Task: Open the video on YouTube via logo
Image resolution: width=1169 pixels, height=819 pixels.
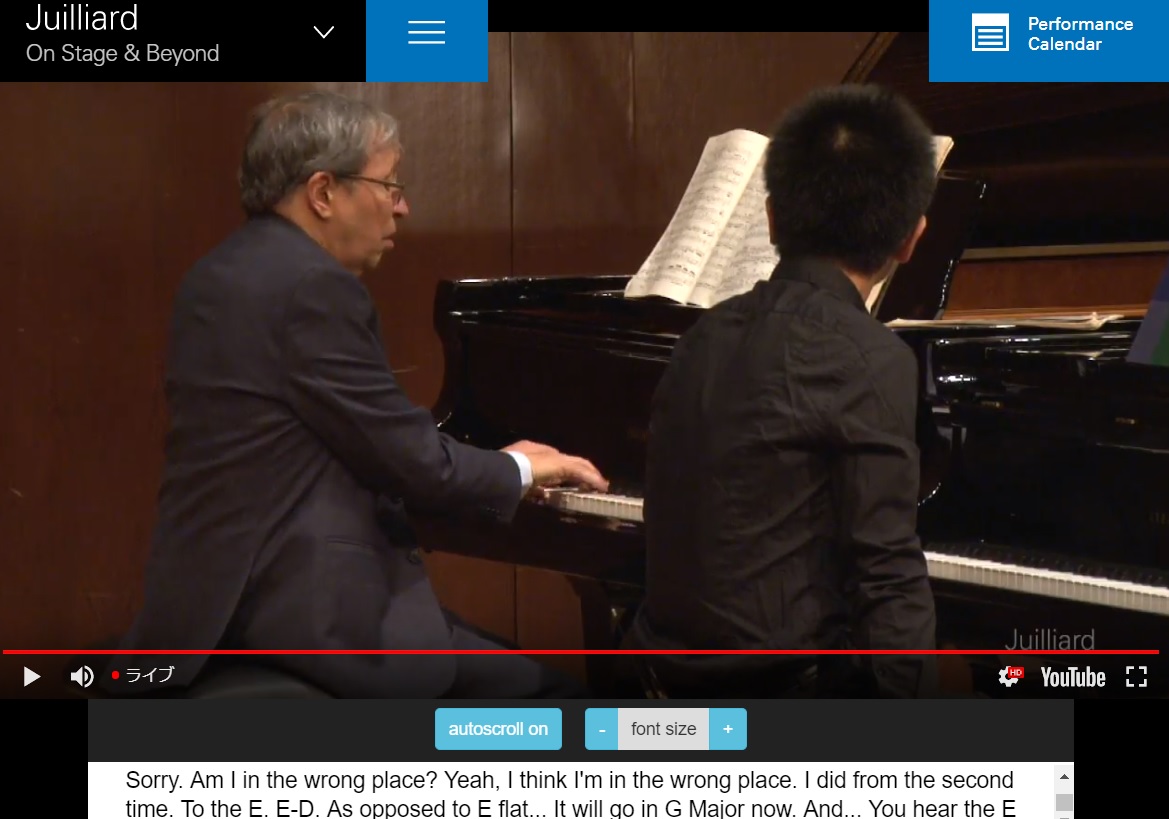Action: point(1073,677)
